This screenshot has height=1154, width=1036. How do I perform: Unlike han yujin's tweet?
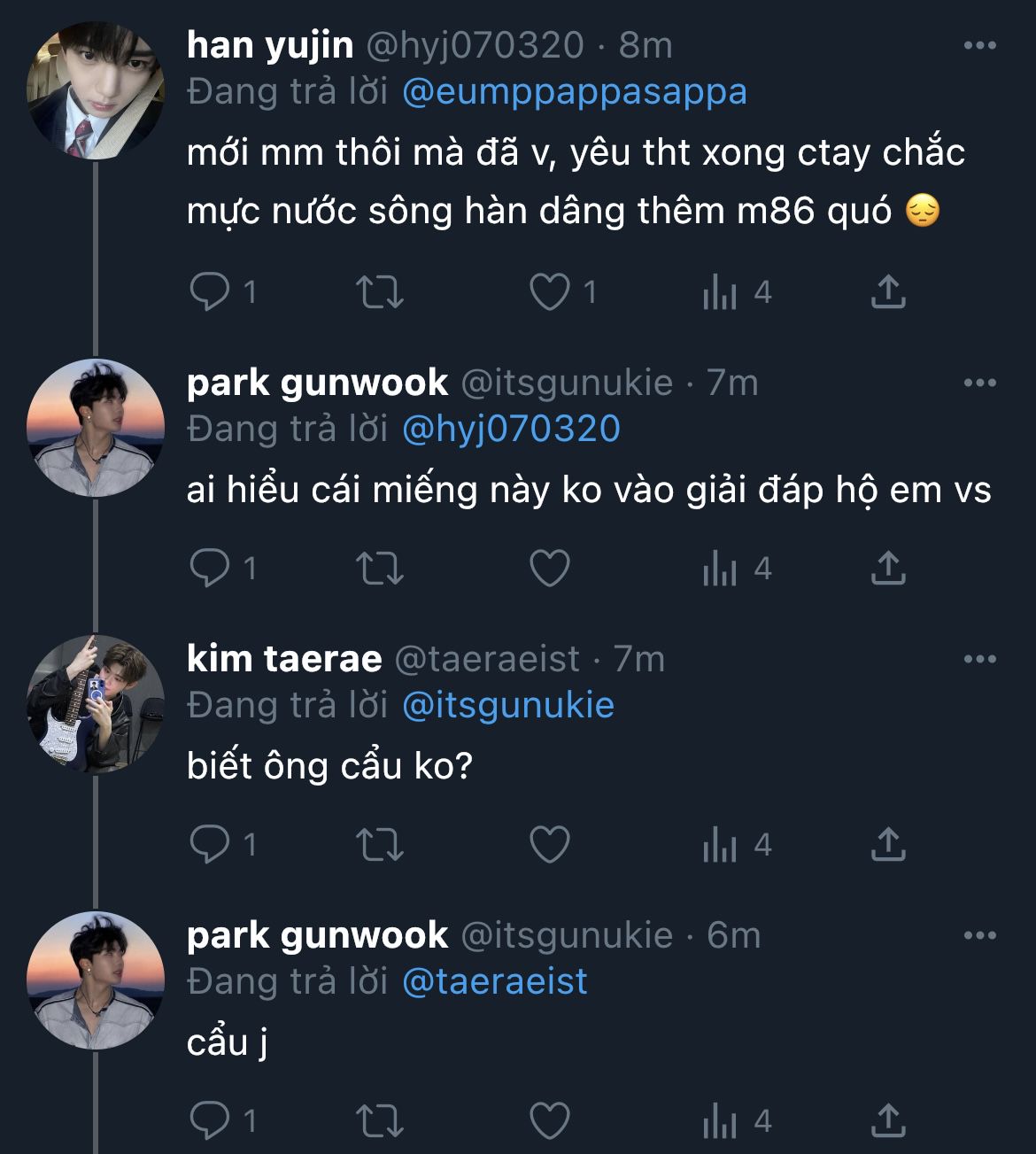549,291
